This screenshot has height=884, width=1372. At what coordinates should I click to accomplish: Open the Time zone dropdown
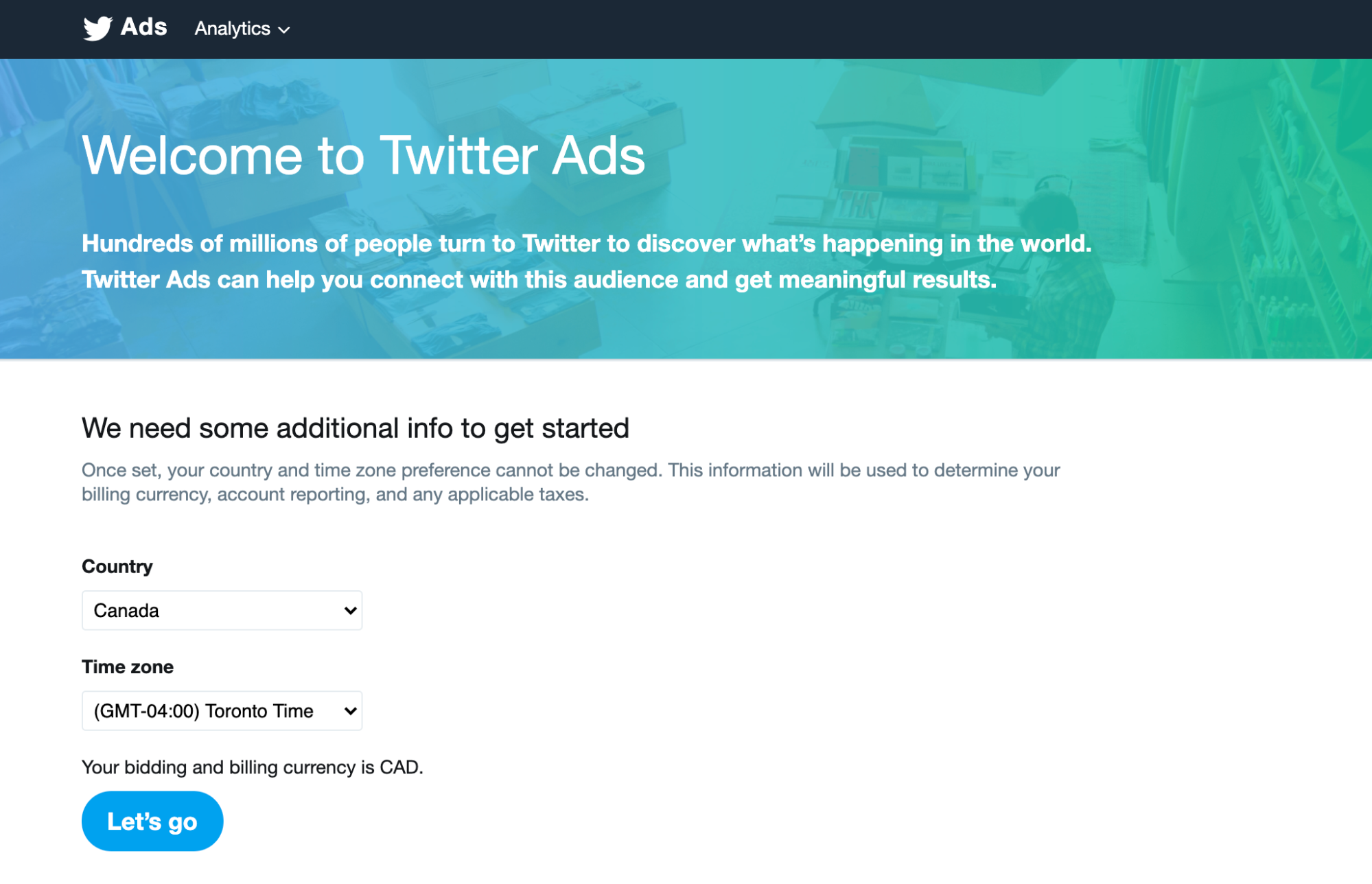point(222,710)
